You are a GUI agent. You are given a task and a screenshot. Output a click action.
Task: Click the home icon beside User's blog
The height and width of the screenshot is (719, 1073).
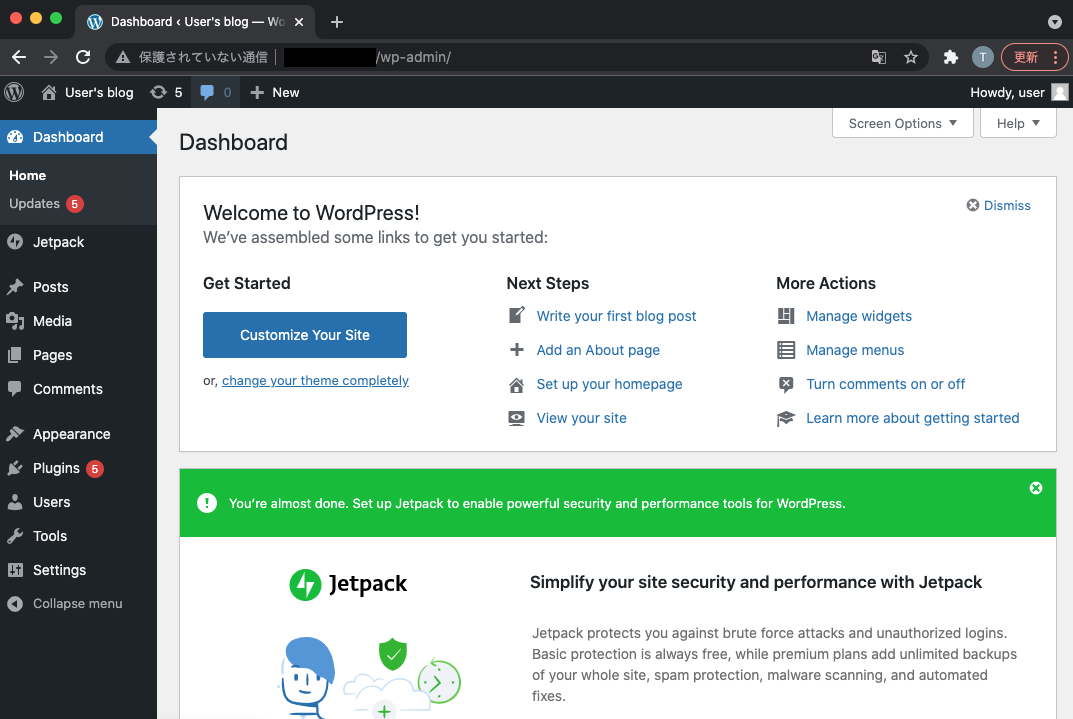click(49, 92)
